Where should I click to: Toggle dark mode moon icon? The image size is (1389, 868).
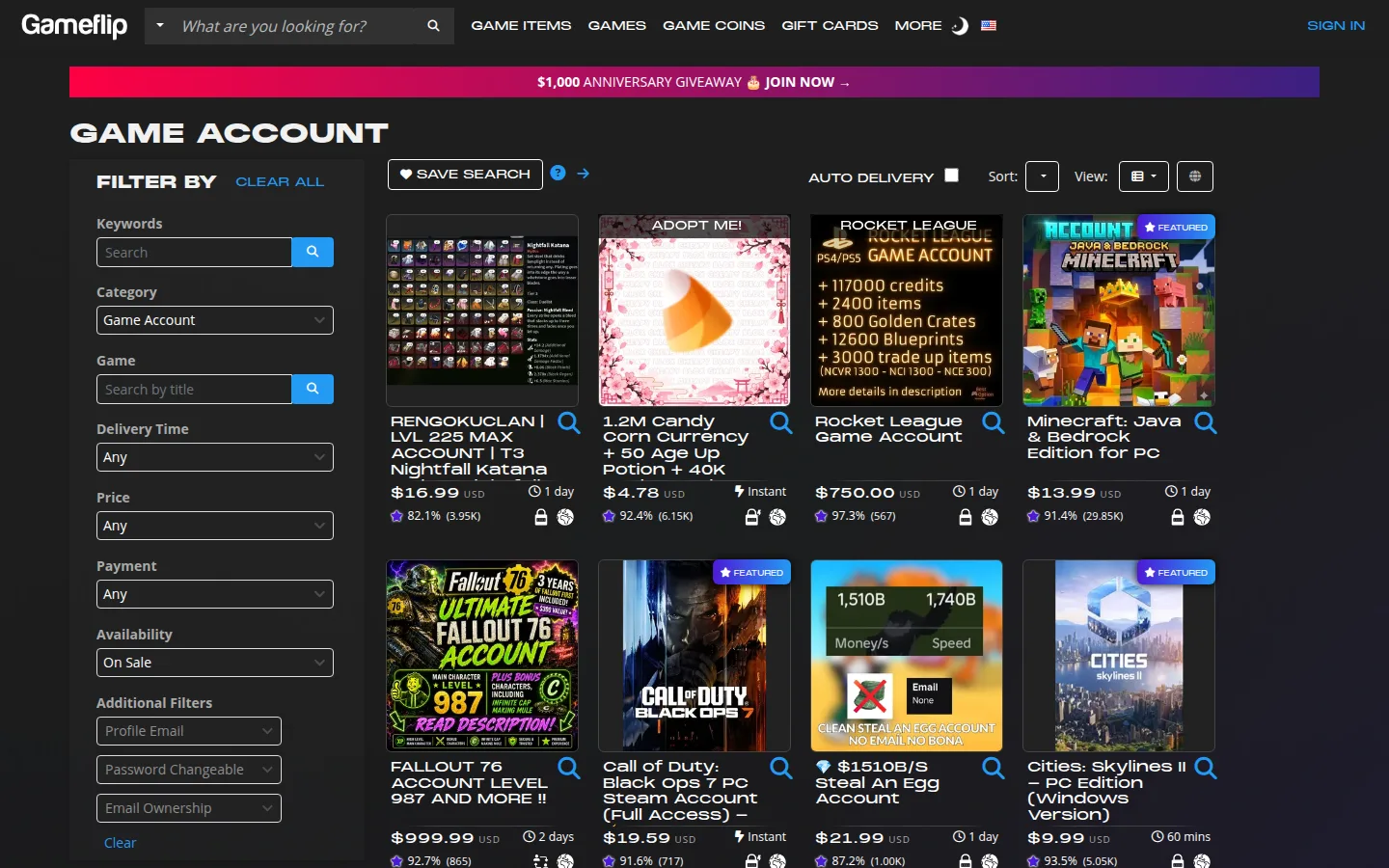pos(960,26)
